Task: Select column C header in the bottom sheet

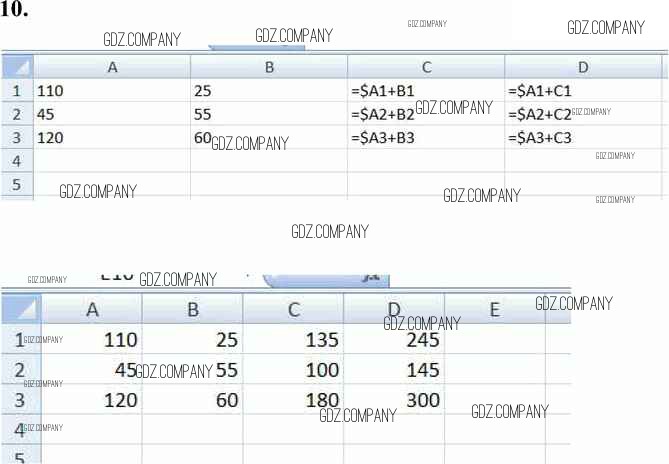Action: tap(293, 309)
